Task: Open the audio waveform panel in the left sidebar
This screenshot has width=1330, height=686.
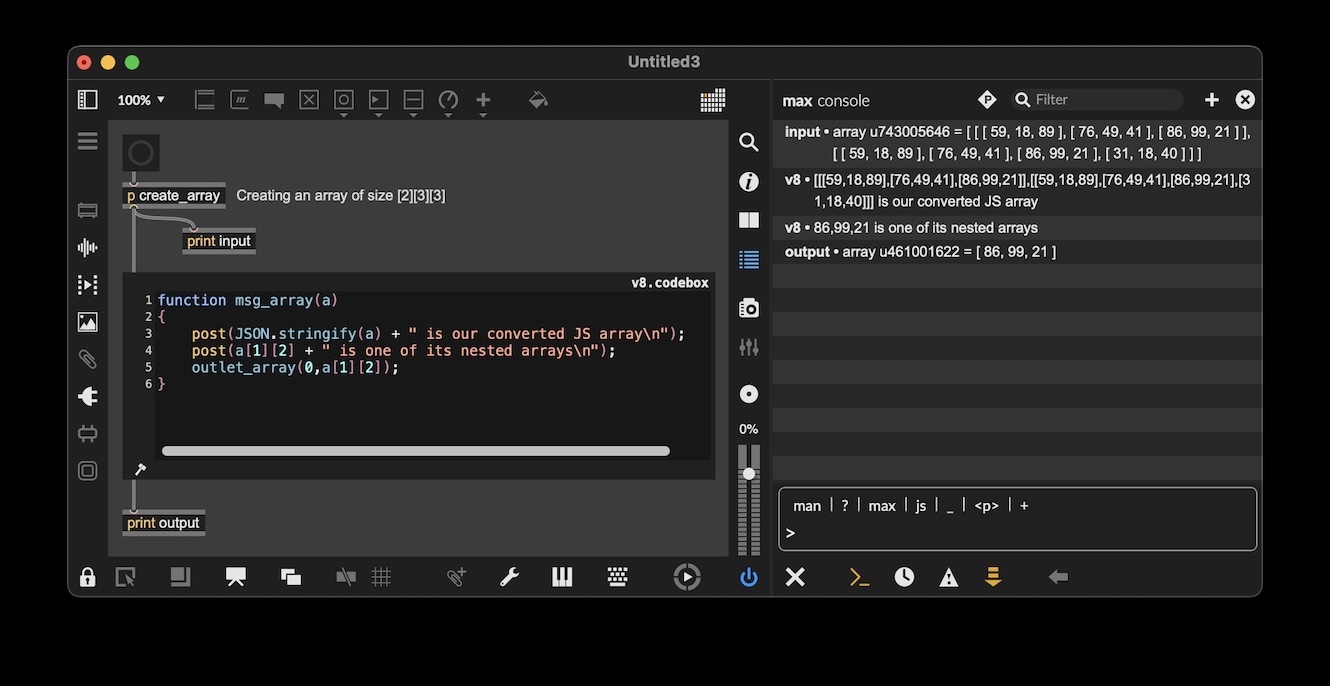Action: pyautogui.click(x=87, y=247)
